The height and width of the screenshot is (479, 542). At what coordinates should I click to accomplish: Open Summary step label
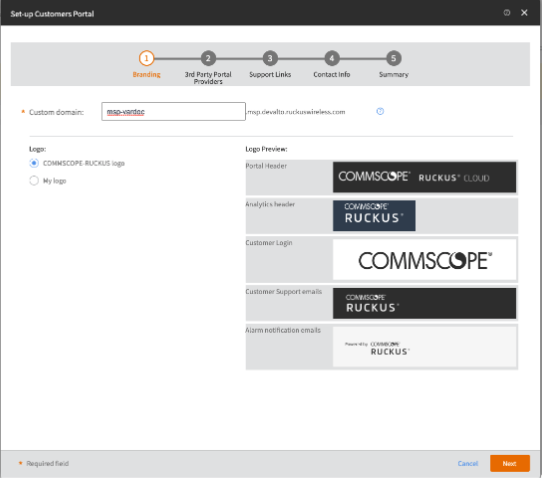click(393, 74)
